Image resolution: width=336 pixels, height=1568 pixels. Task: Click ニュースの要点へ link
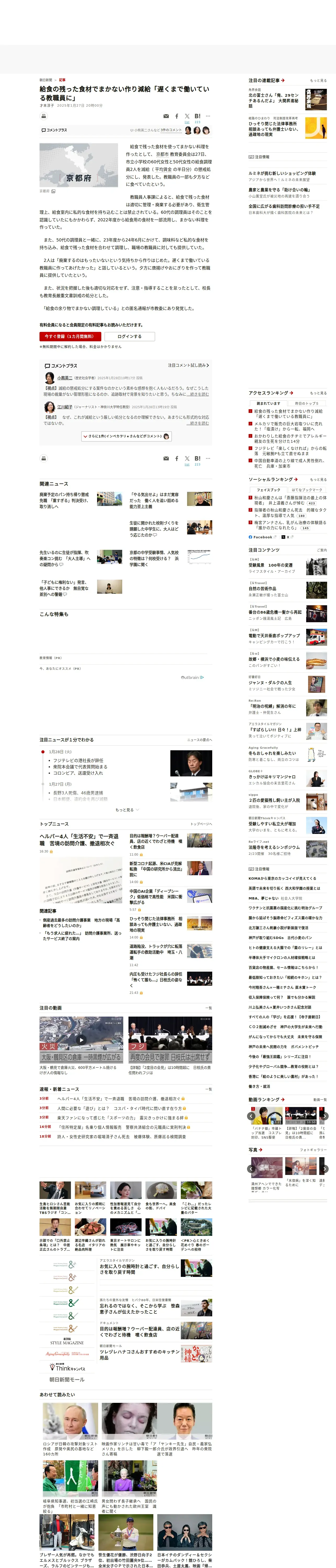(199, 740)
